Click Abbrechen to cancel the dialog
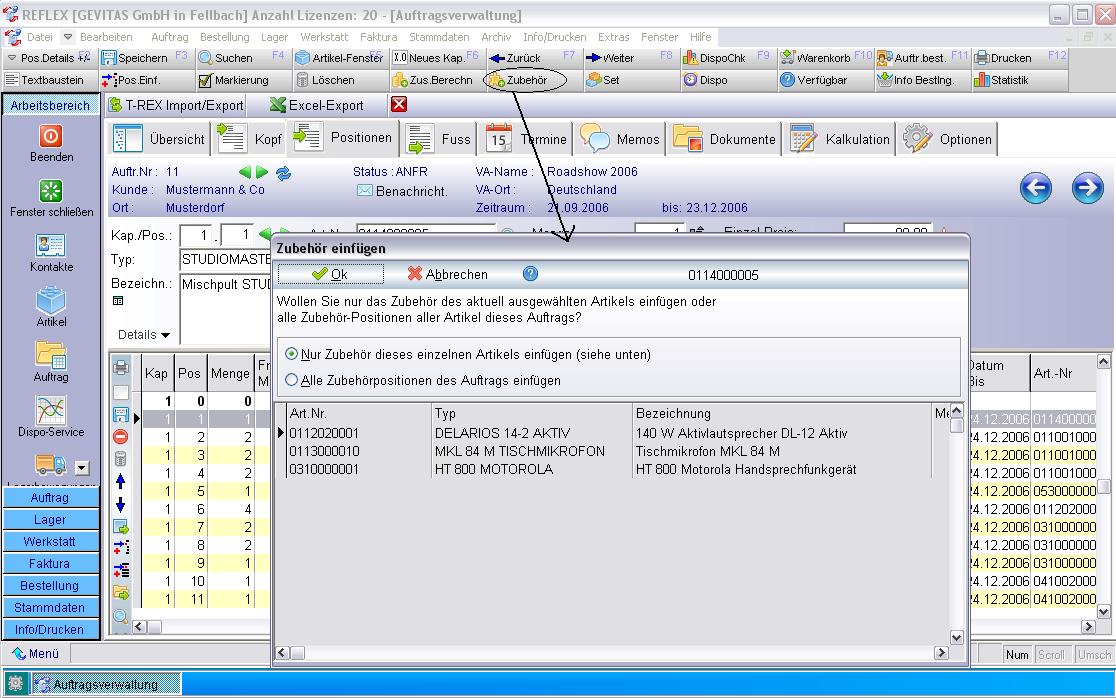The height and width of the screenshot is (698, 1116). pyautogui.click(x=448, y=274)
